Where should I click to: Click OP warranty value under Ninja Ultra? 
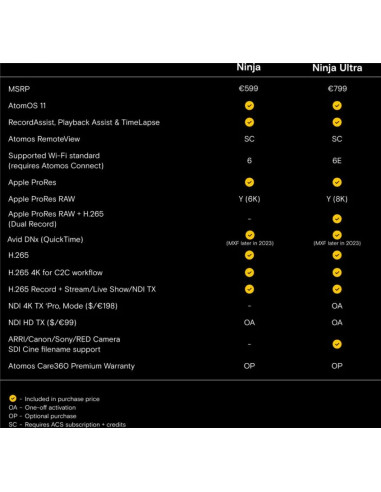(x=337, y=366)
